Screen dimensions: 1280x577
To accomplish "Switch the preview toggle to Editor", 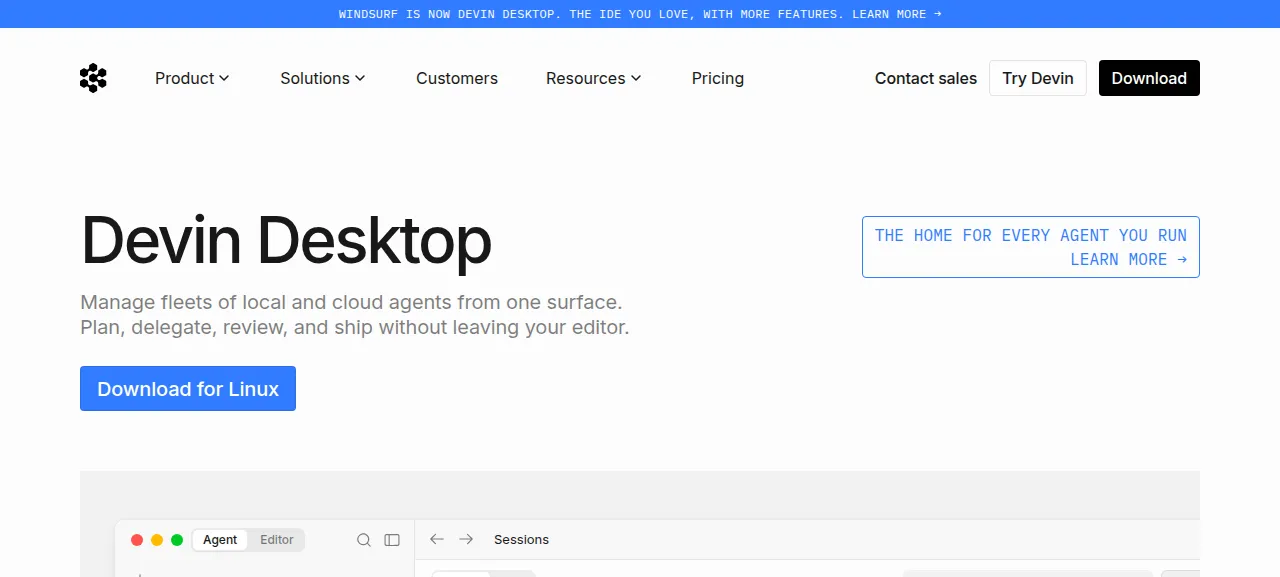I will click(x=277, y=540).
